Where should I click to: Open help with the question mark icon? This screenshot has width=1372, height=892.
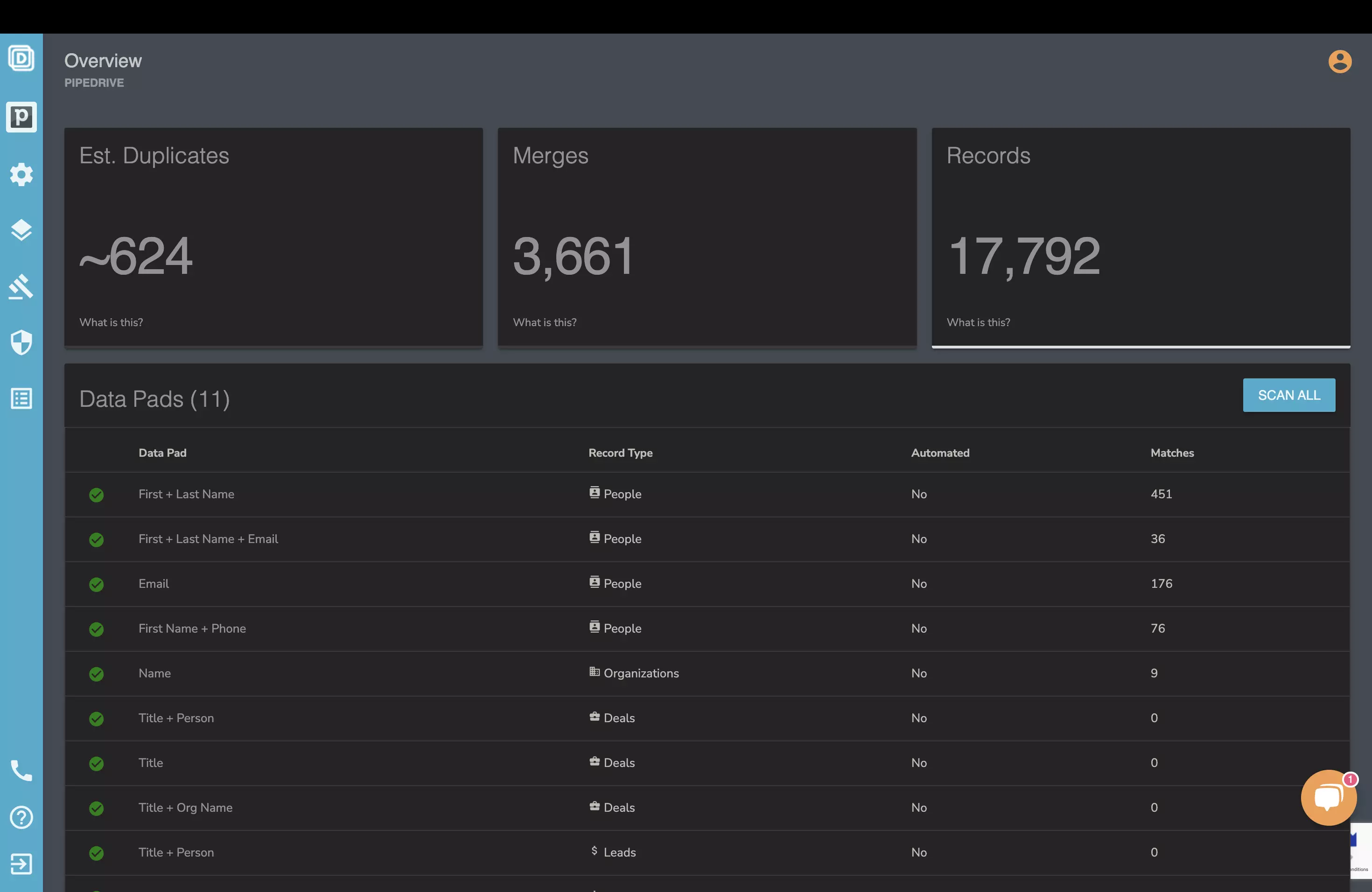[21, 817]
